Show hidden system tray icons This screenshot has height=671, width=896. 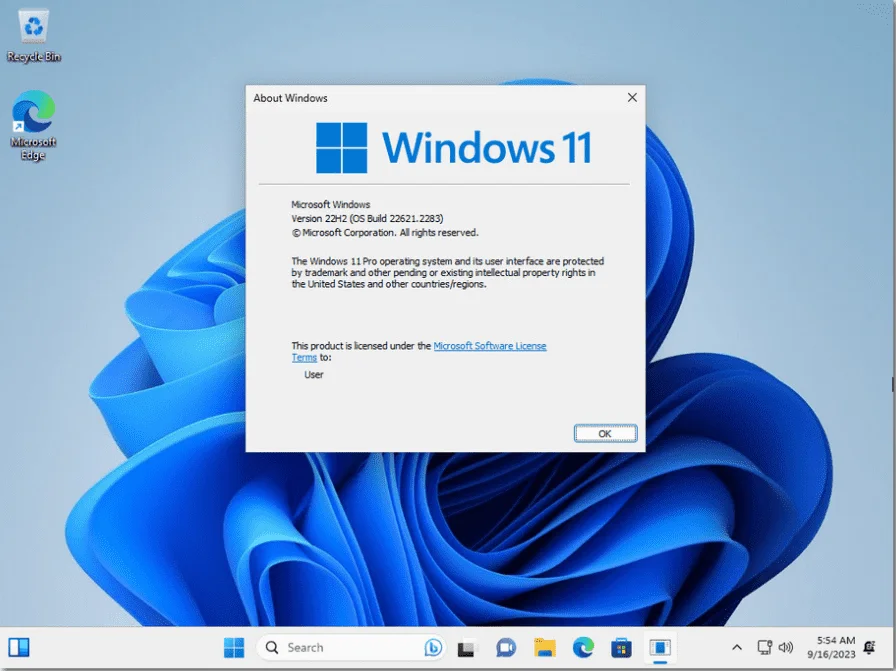tap(737, 648)
